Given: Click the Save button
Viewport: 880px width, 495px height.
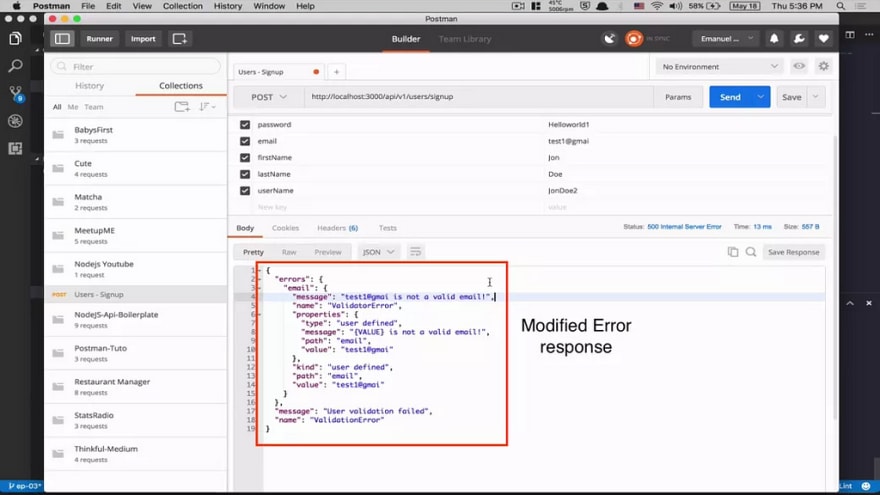Looking at the screenshot, I should [792, 97].
